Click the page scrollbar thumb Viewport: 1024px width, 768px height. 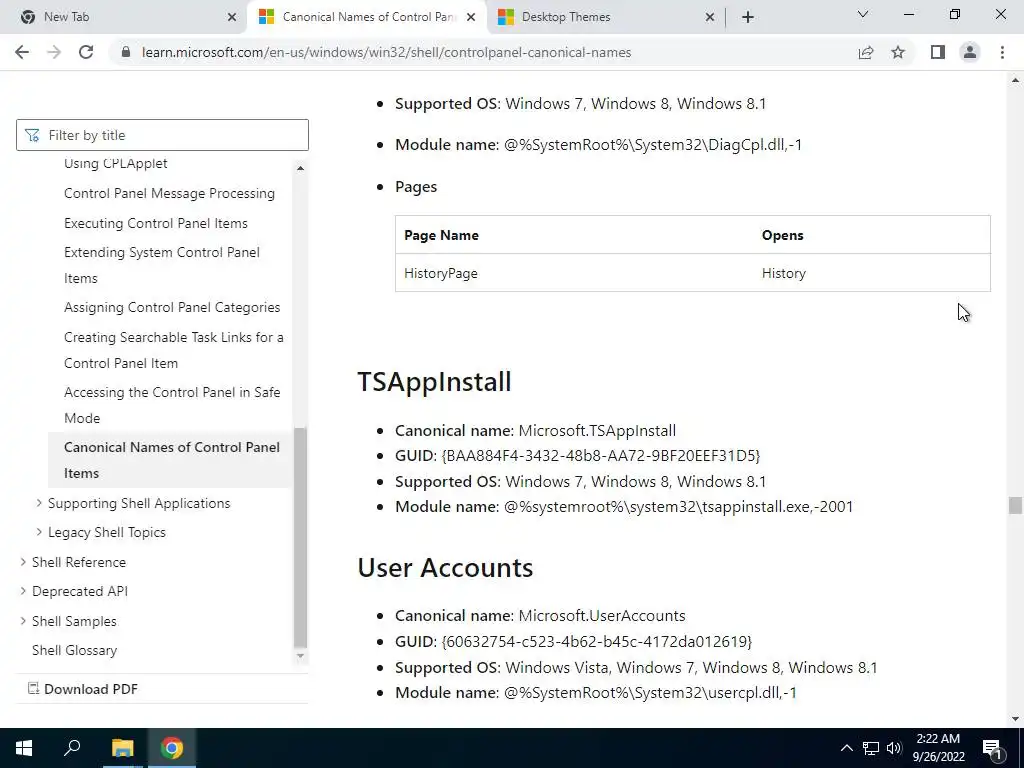(1015, 505)
